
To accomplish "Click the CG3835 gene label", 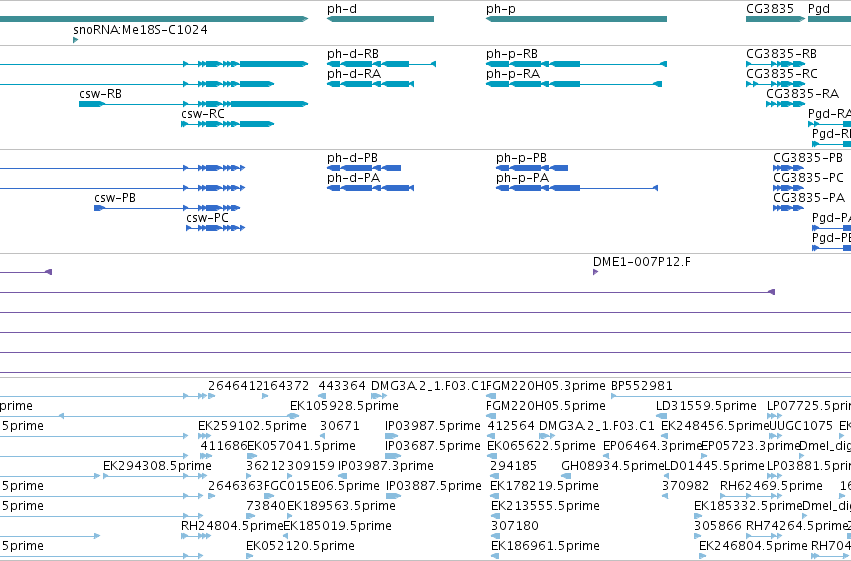I will point(770,9).
